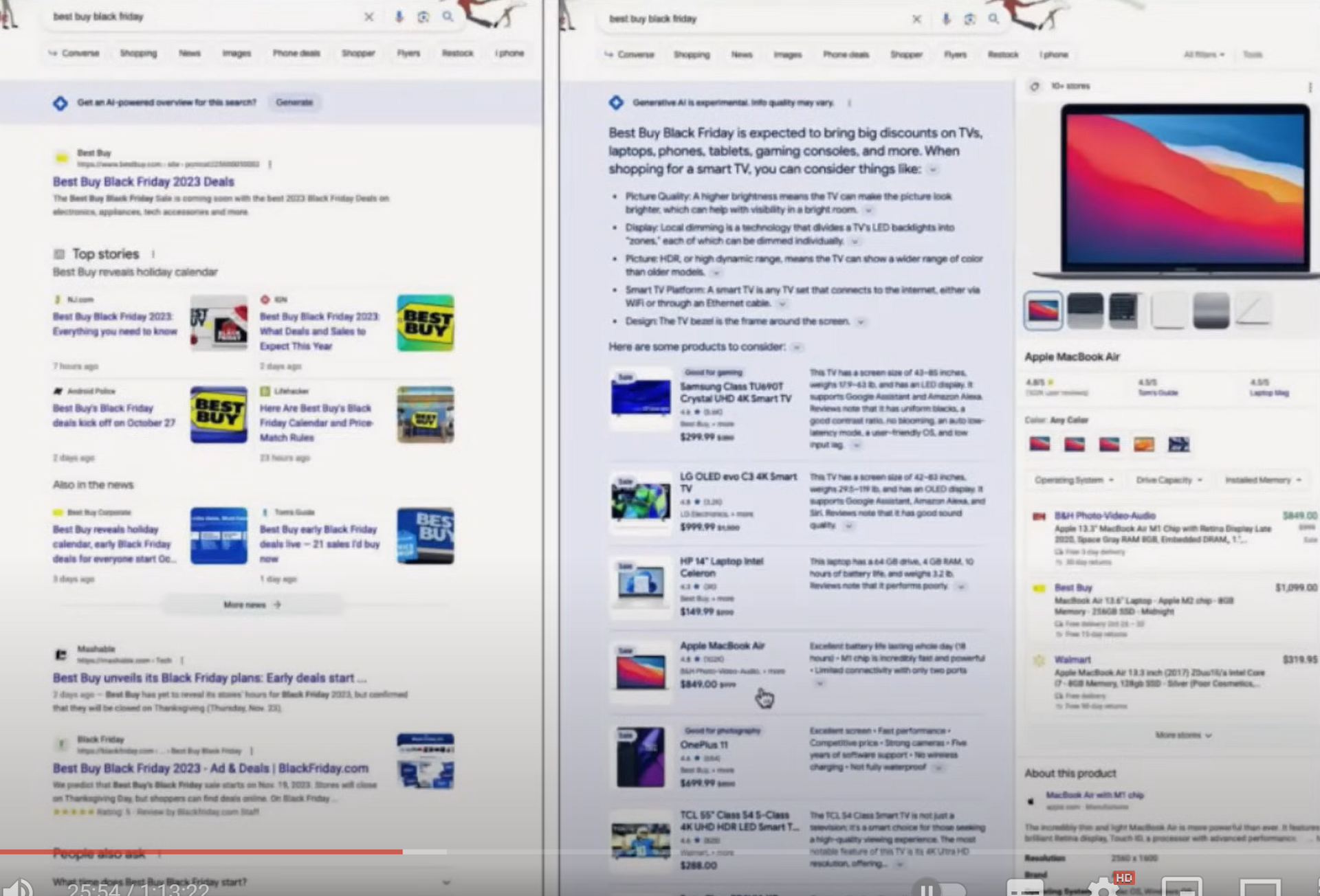Viewport: 1320px width, 896px height.
Task: Switch the video to theater mode
Action: coord(1259,888)
